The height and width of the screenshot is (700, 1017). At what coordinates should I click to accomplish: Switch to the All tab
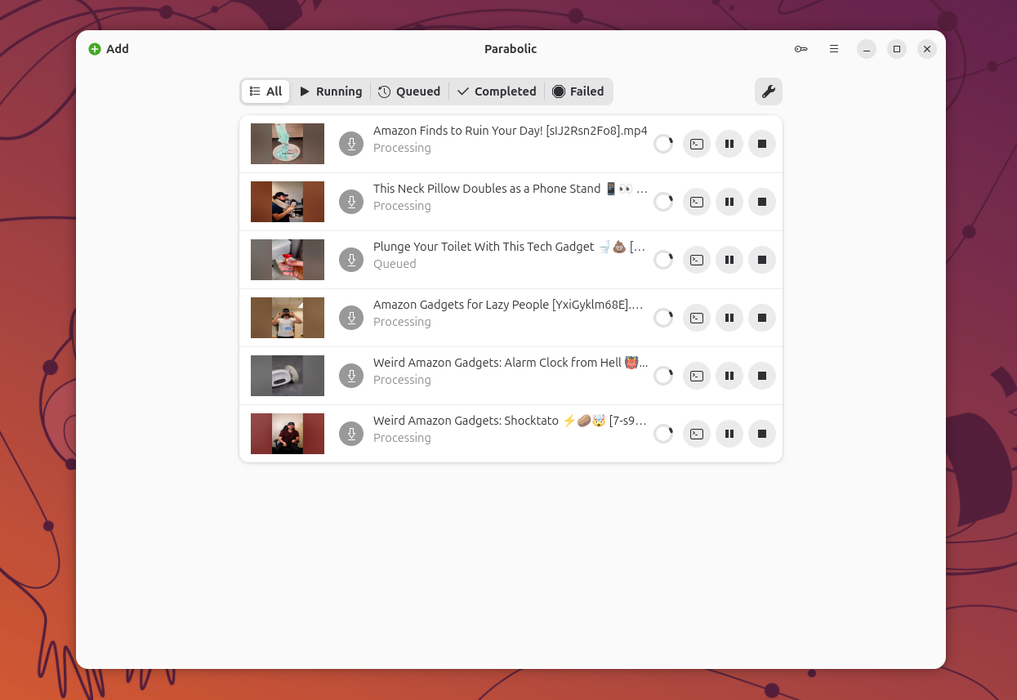pos(266,91)
